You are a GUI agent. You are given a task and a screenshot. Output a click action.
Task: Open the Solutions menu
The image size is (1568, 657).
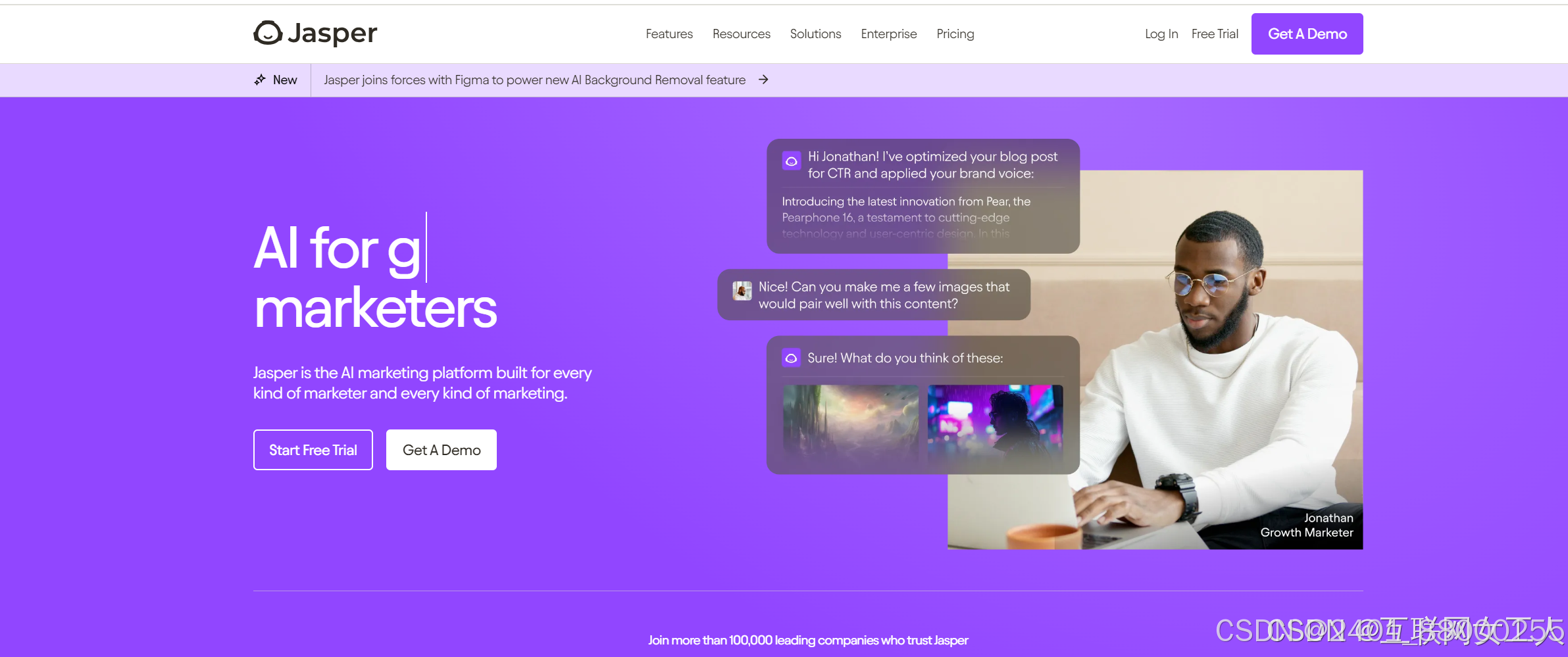(816, 34)
